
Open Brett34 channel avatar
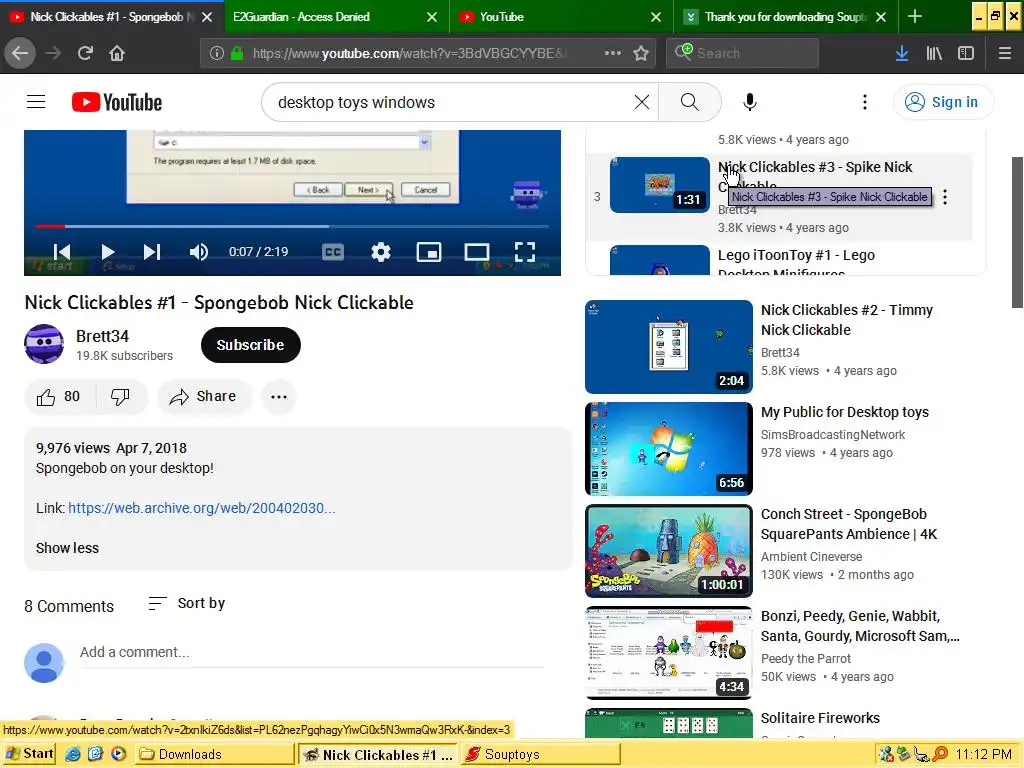[44, 344]
